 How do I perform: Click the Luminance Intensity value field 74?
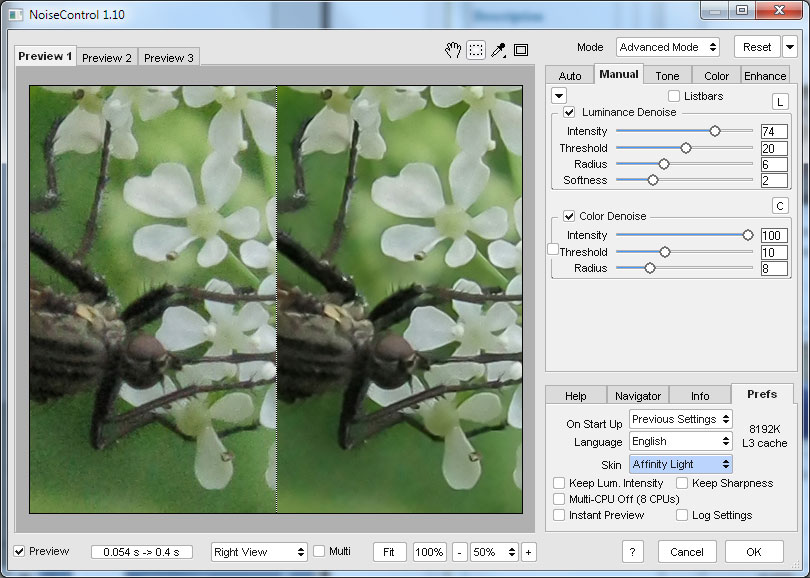click(774, 132)
